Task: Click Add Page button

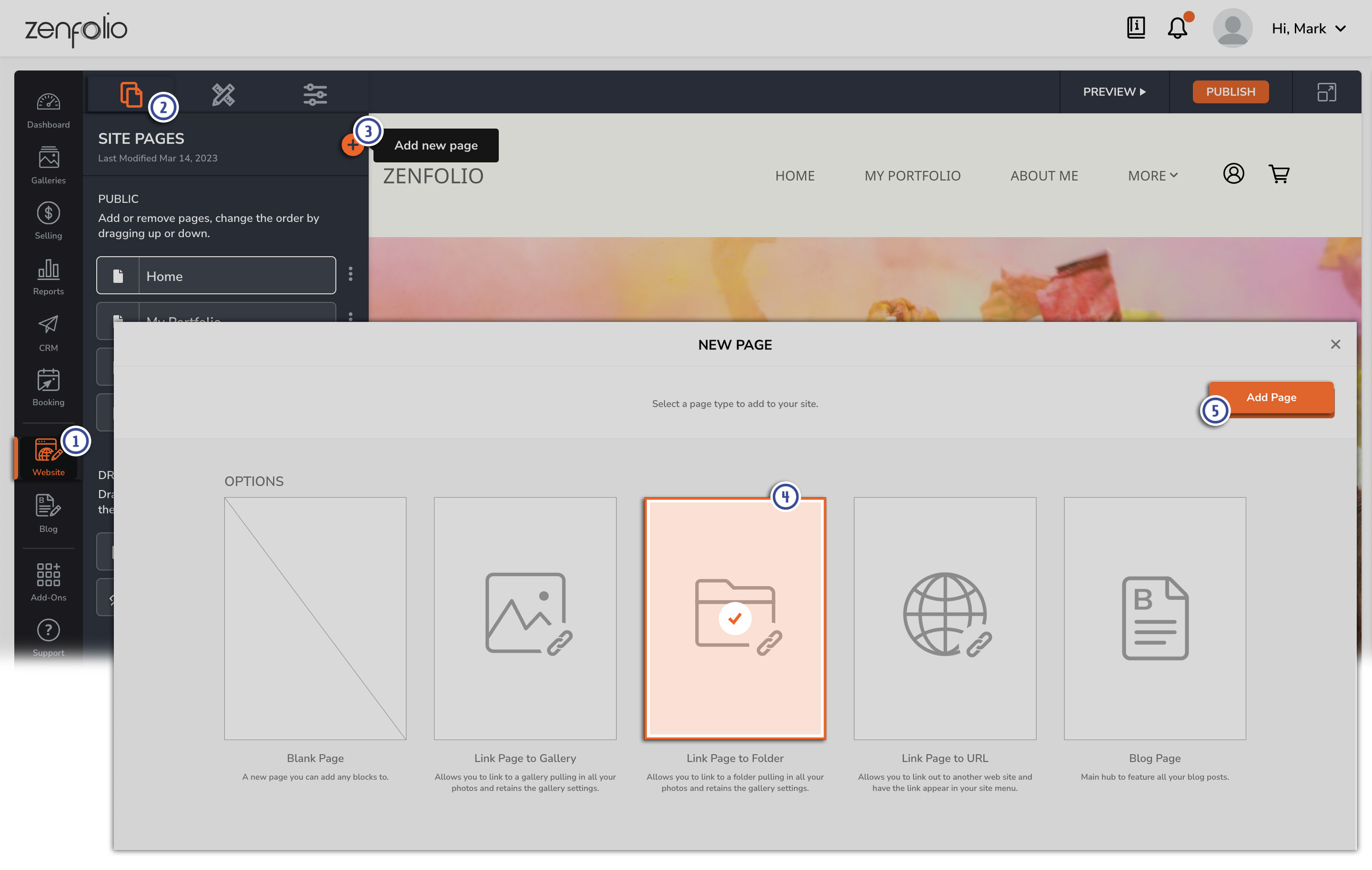Action: click(x=1271, y=398)
